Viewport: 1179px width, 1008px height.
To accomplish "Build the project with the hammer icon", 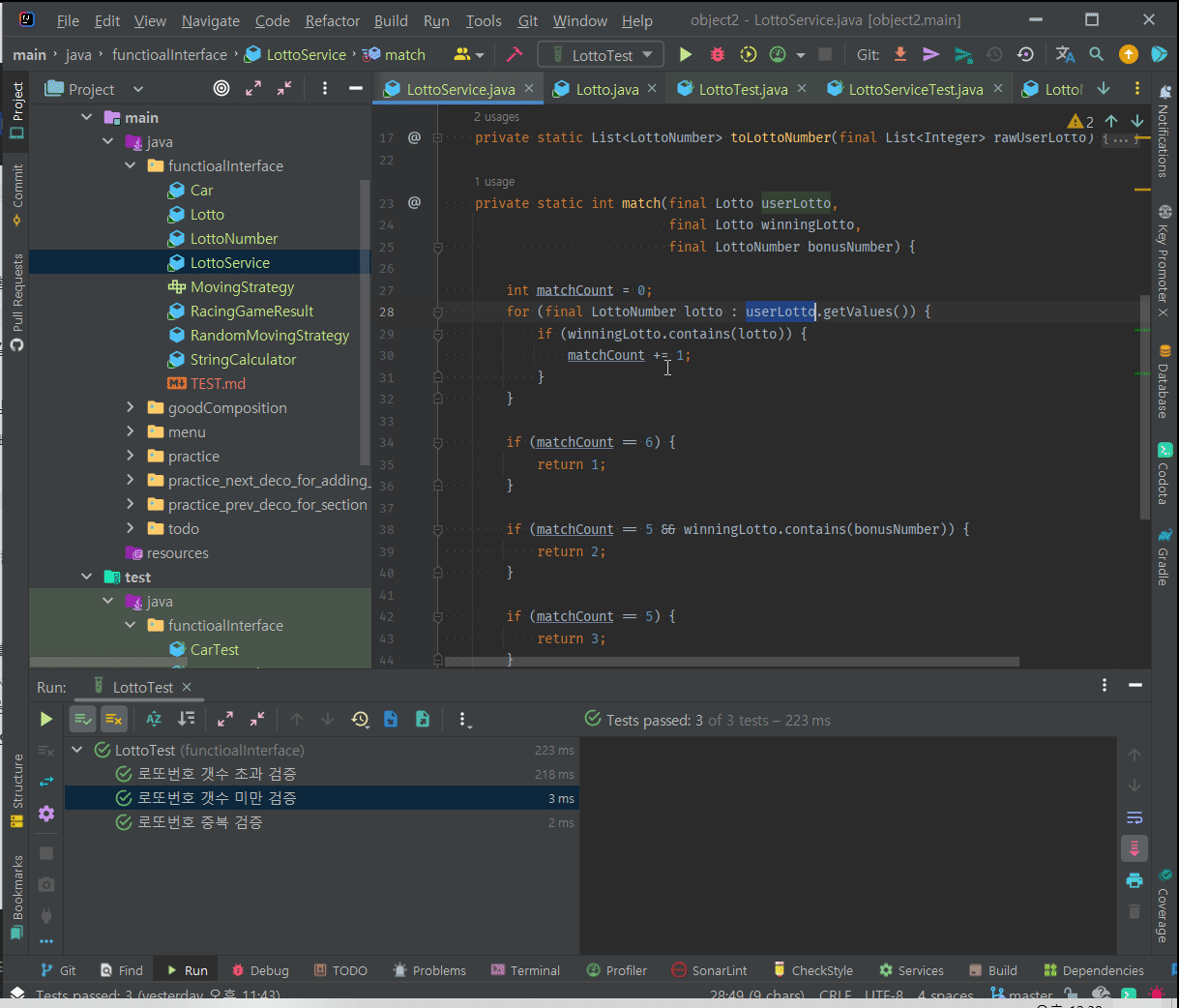I will click(x=515, y=55).
